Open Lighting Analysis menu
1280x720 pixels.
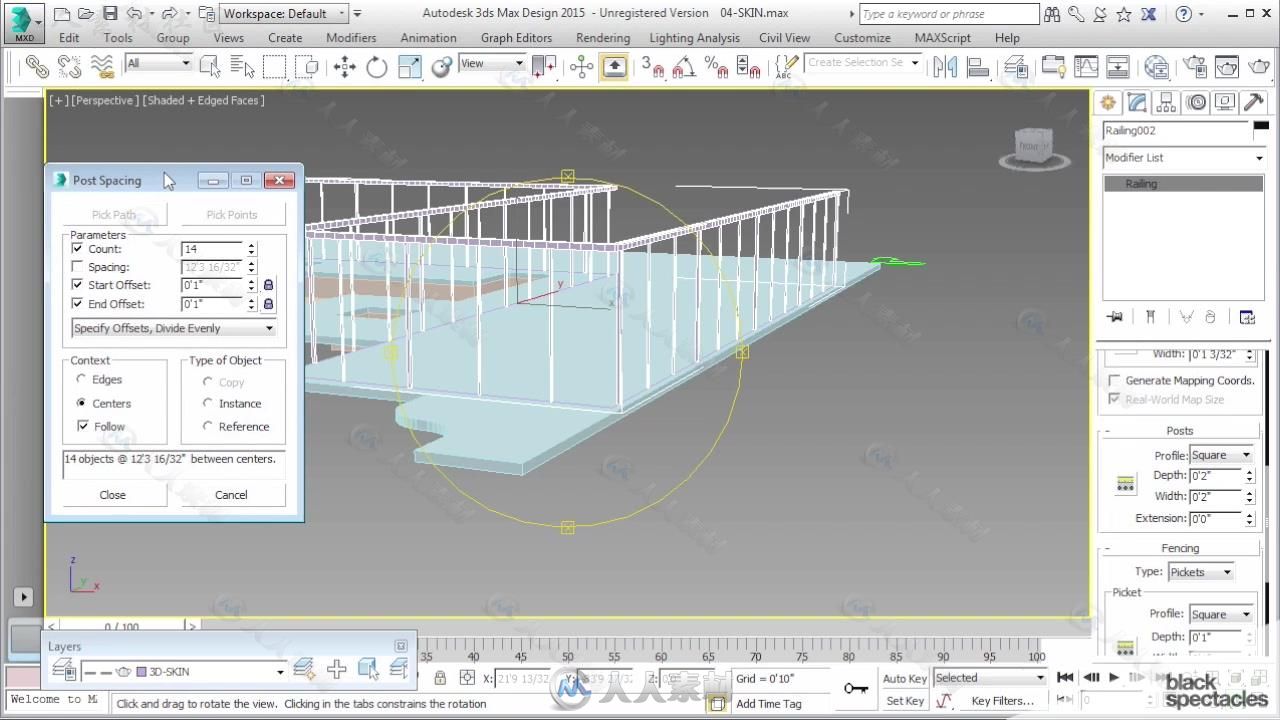click(695, 38)
